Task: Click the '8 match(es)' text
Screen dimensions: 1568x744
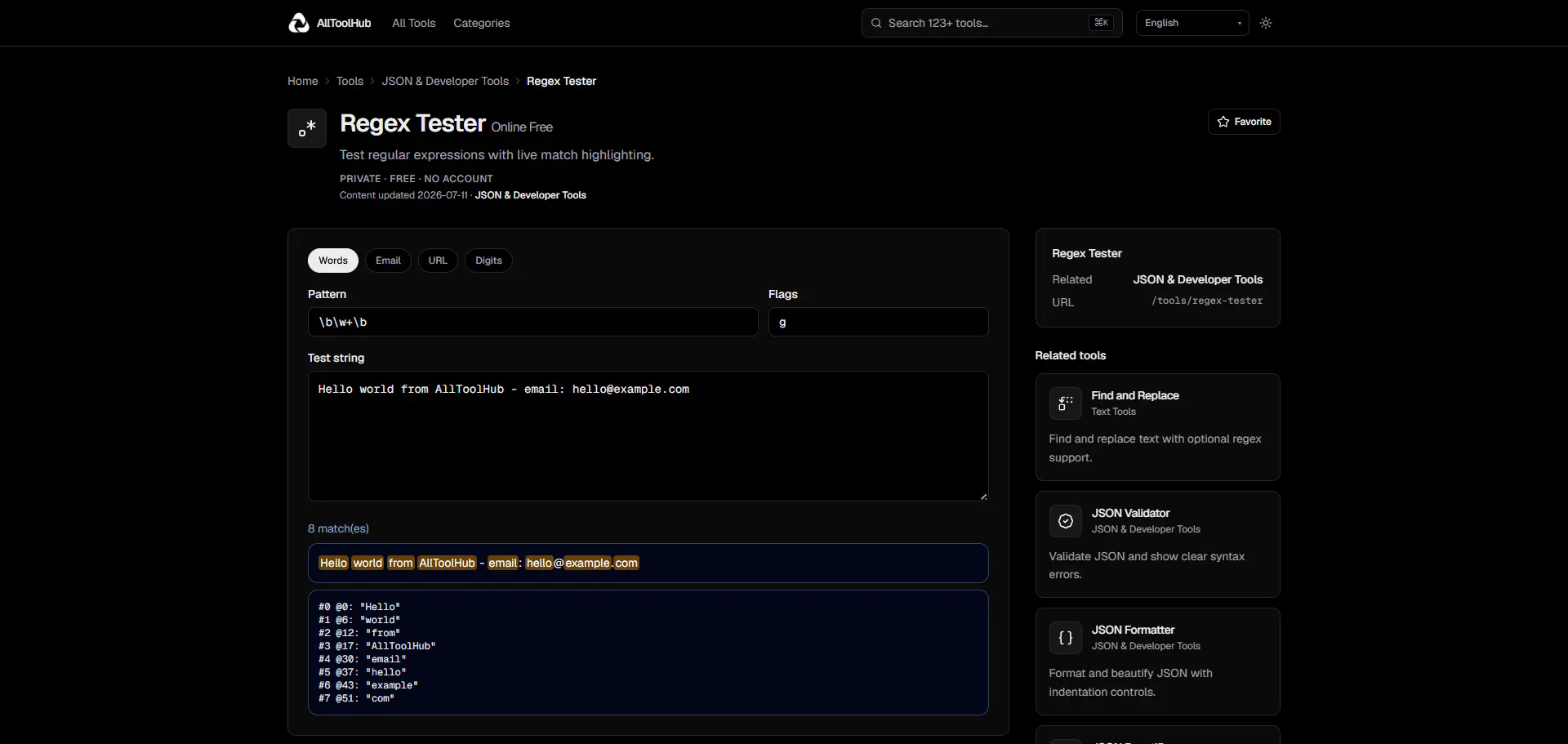Action: tap(338, 528)
